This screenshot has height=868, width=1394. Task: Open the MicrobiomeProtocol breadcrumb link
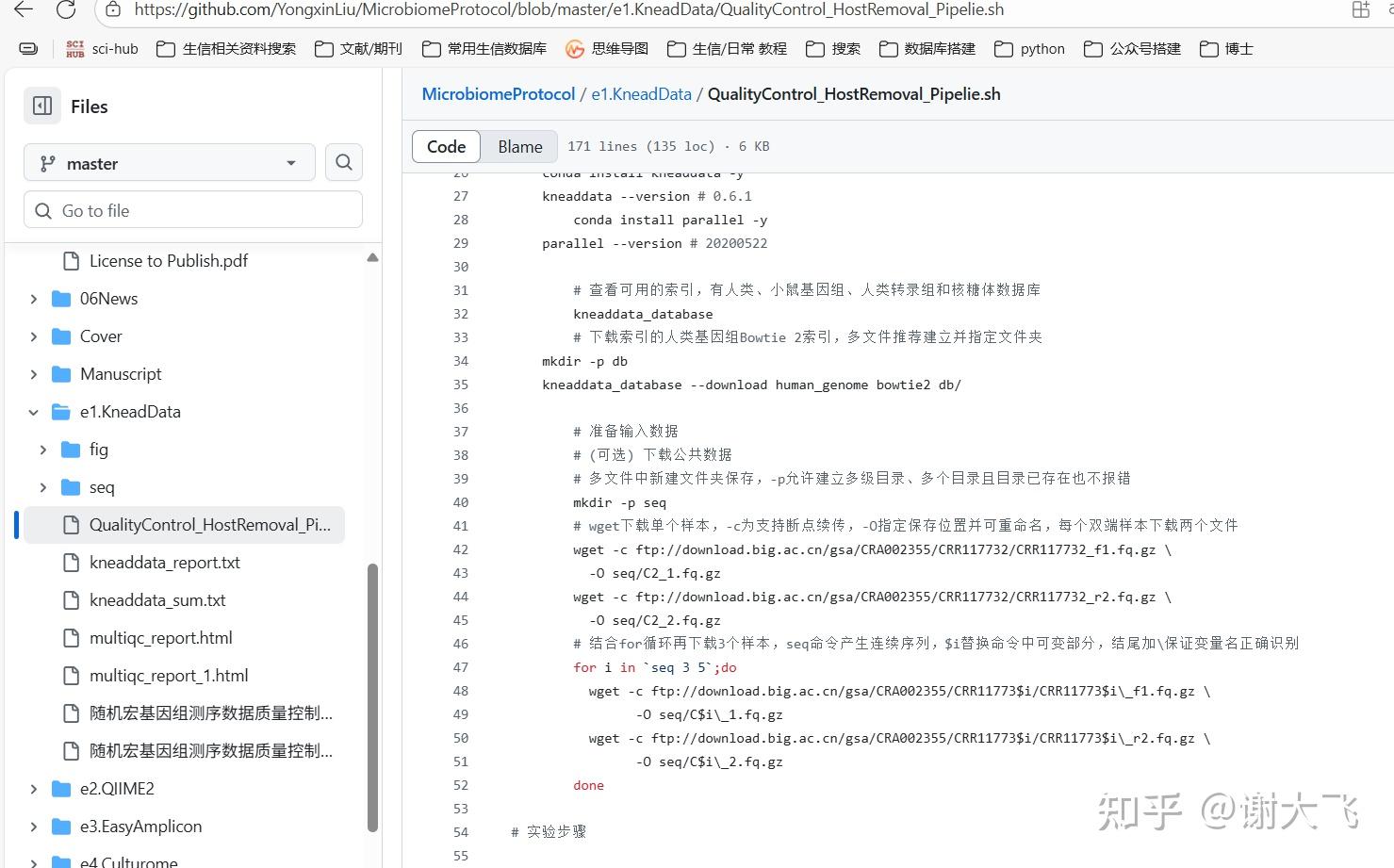[498, 93]
